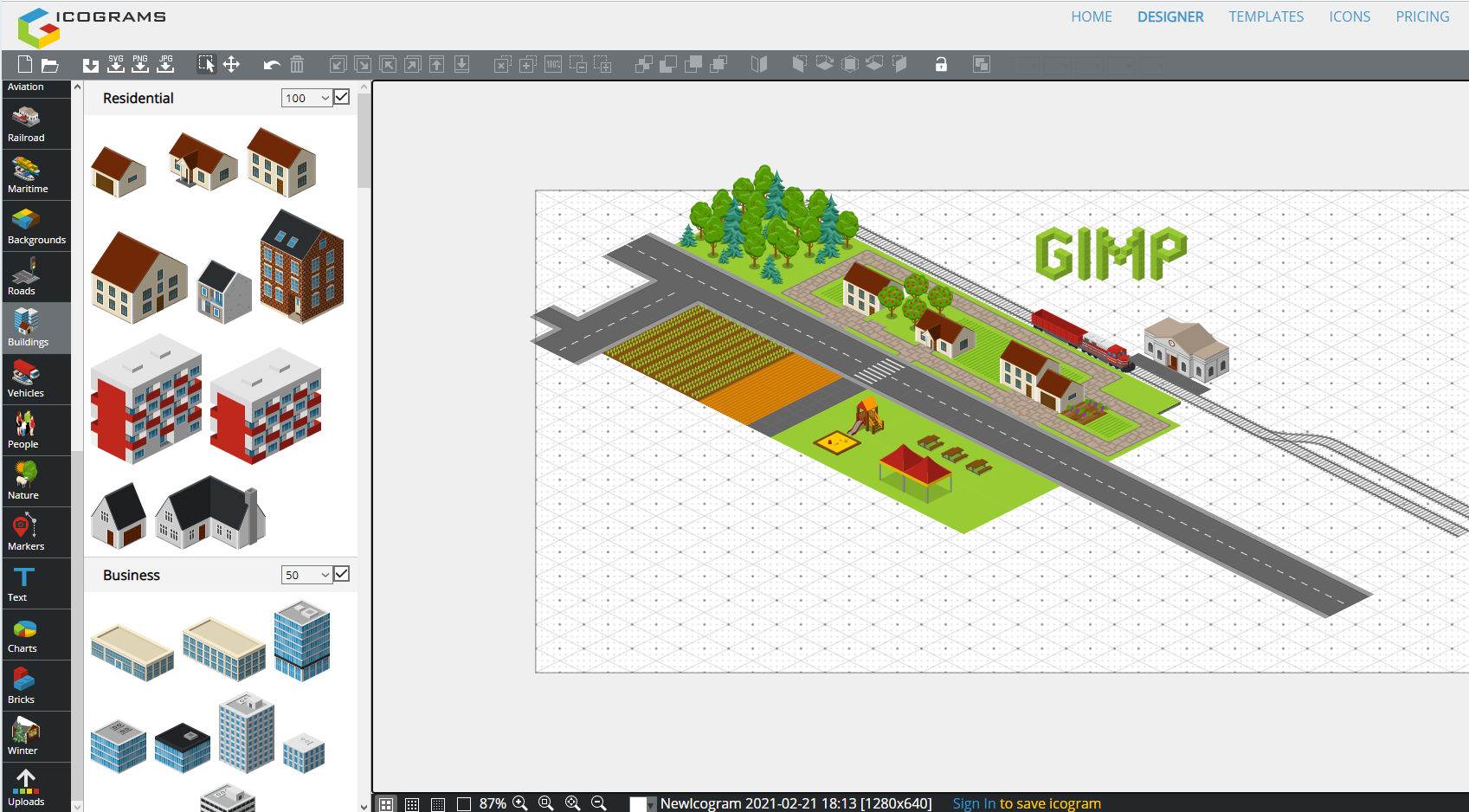Viewport: 1469px width, 812px height.
Task: Switch to the coarse grid display mode
Action: coord(386,804)
